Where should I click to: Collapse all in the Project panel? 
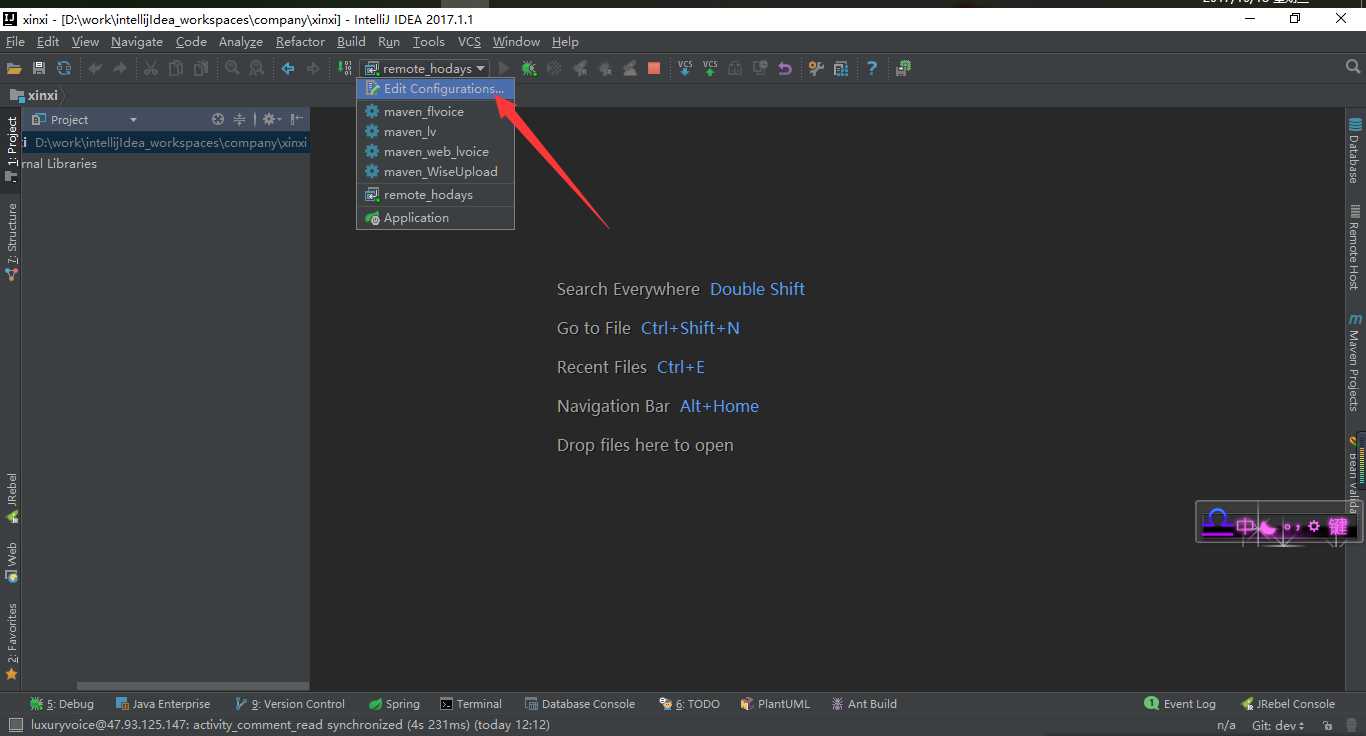(239, 119)
